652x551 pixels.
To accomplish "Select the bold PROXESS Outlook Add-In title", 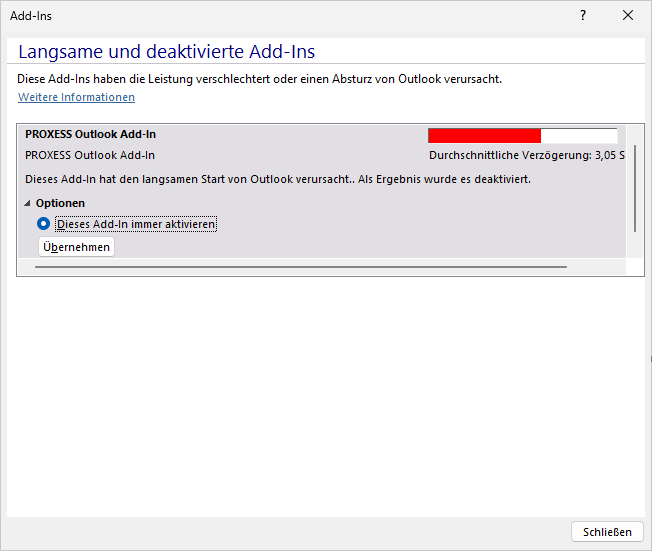I will coord(90,134).
